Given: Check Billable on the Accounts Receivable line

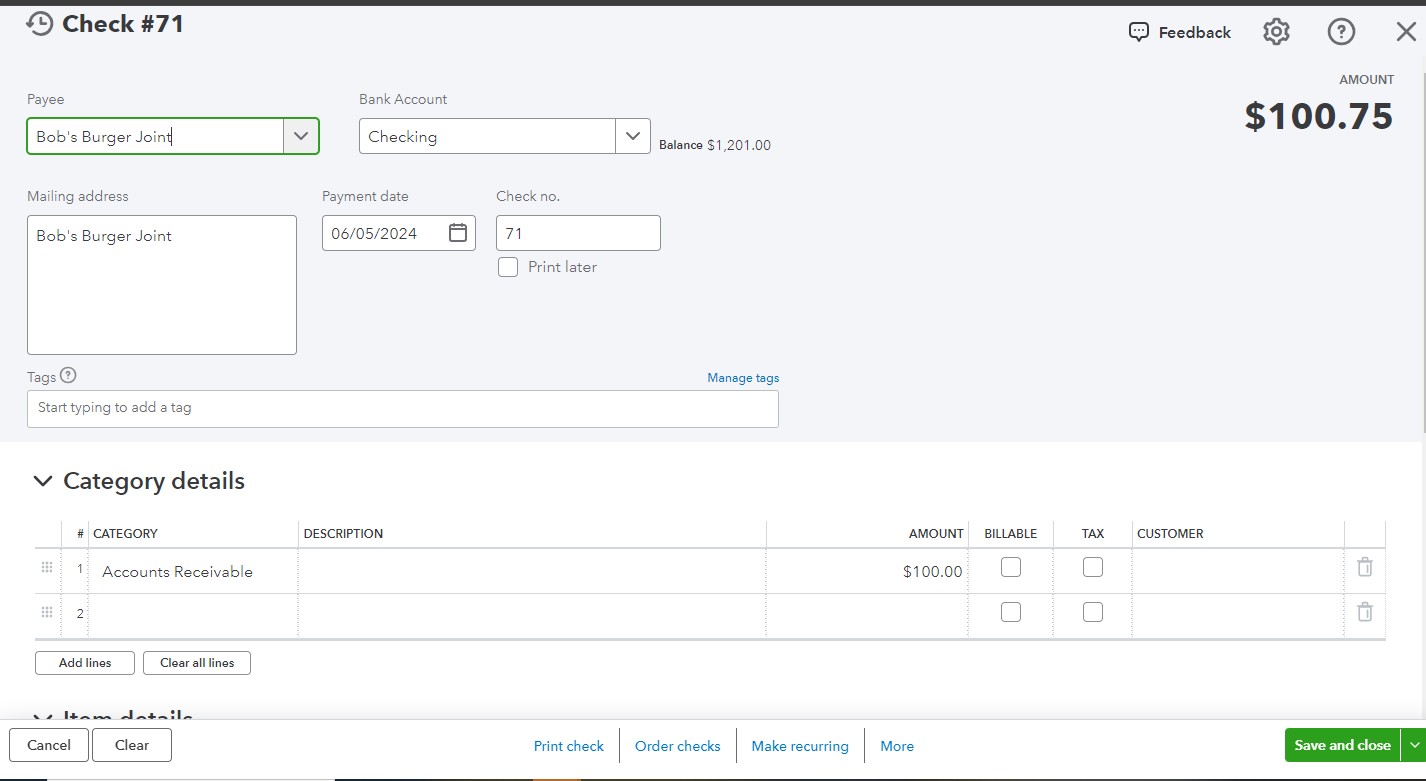Looking at the screenshot, I should point(1010,567).
